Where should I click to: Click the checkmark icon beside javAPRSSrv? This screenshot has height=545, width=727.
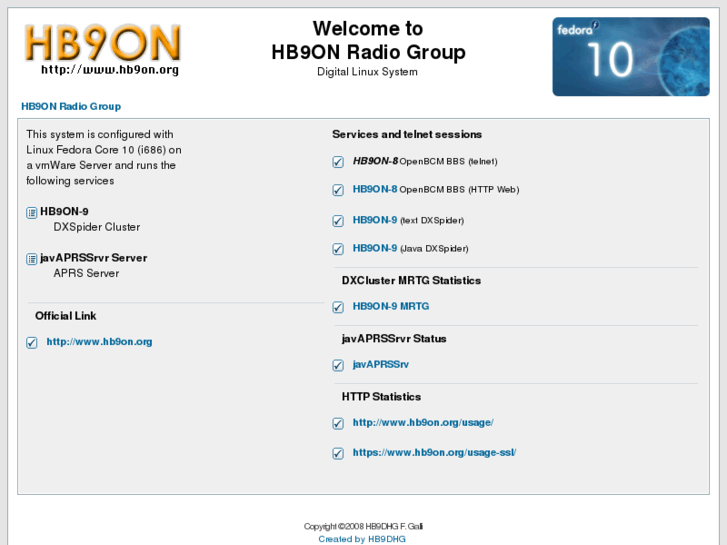(x=338, y=365)
